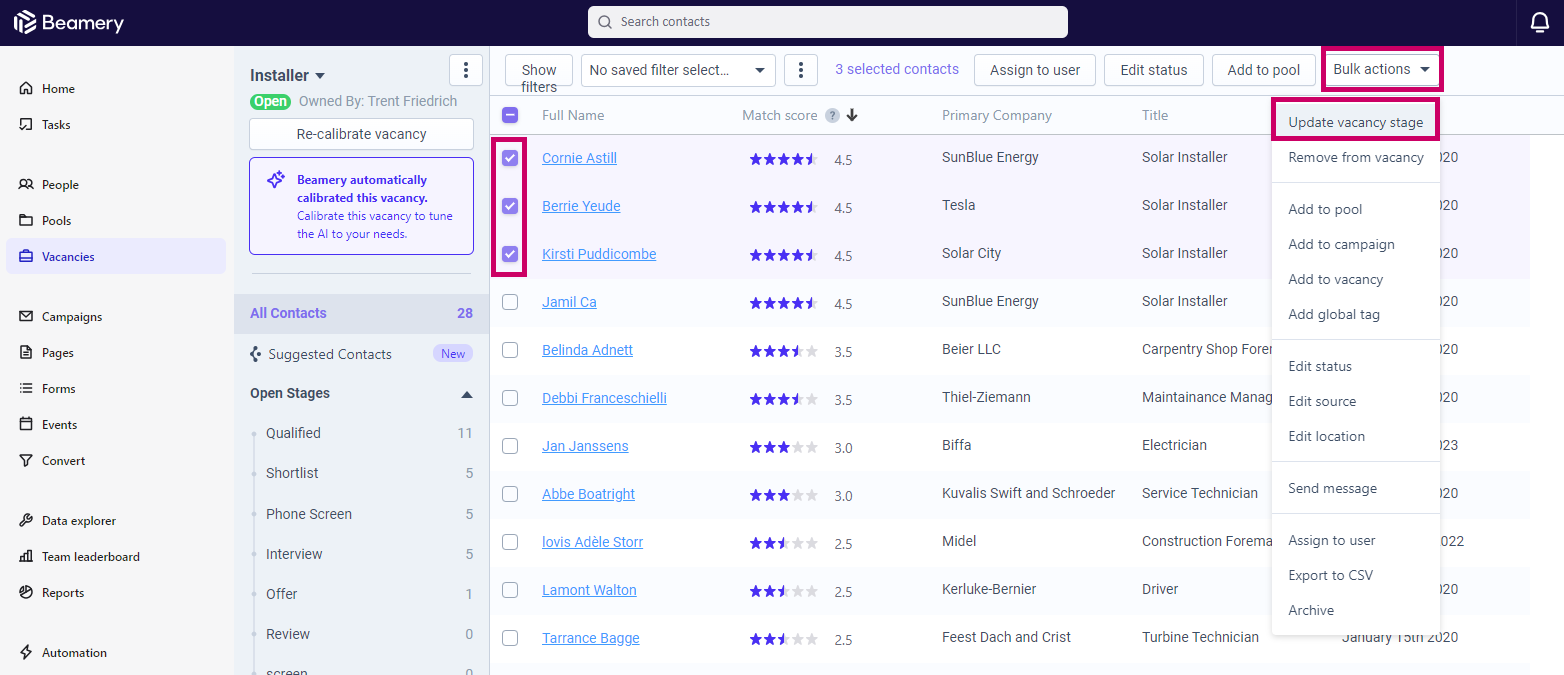Click Match score help question icon

click(832, 116)
